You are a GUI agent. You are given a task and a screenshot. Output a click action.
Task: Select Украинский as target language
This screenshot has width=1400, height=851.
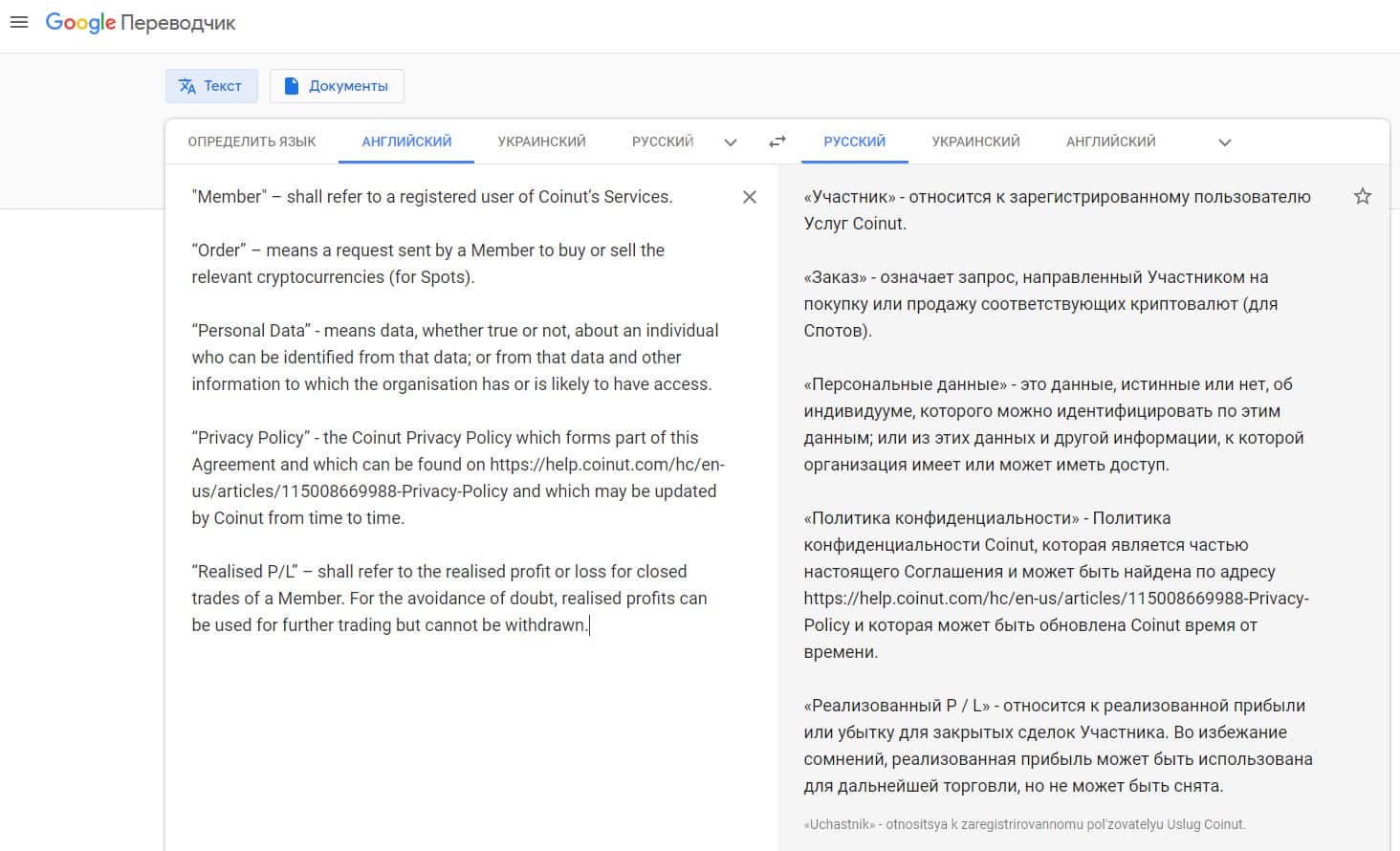(x=975, y=142)
